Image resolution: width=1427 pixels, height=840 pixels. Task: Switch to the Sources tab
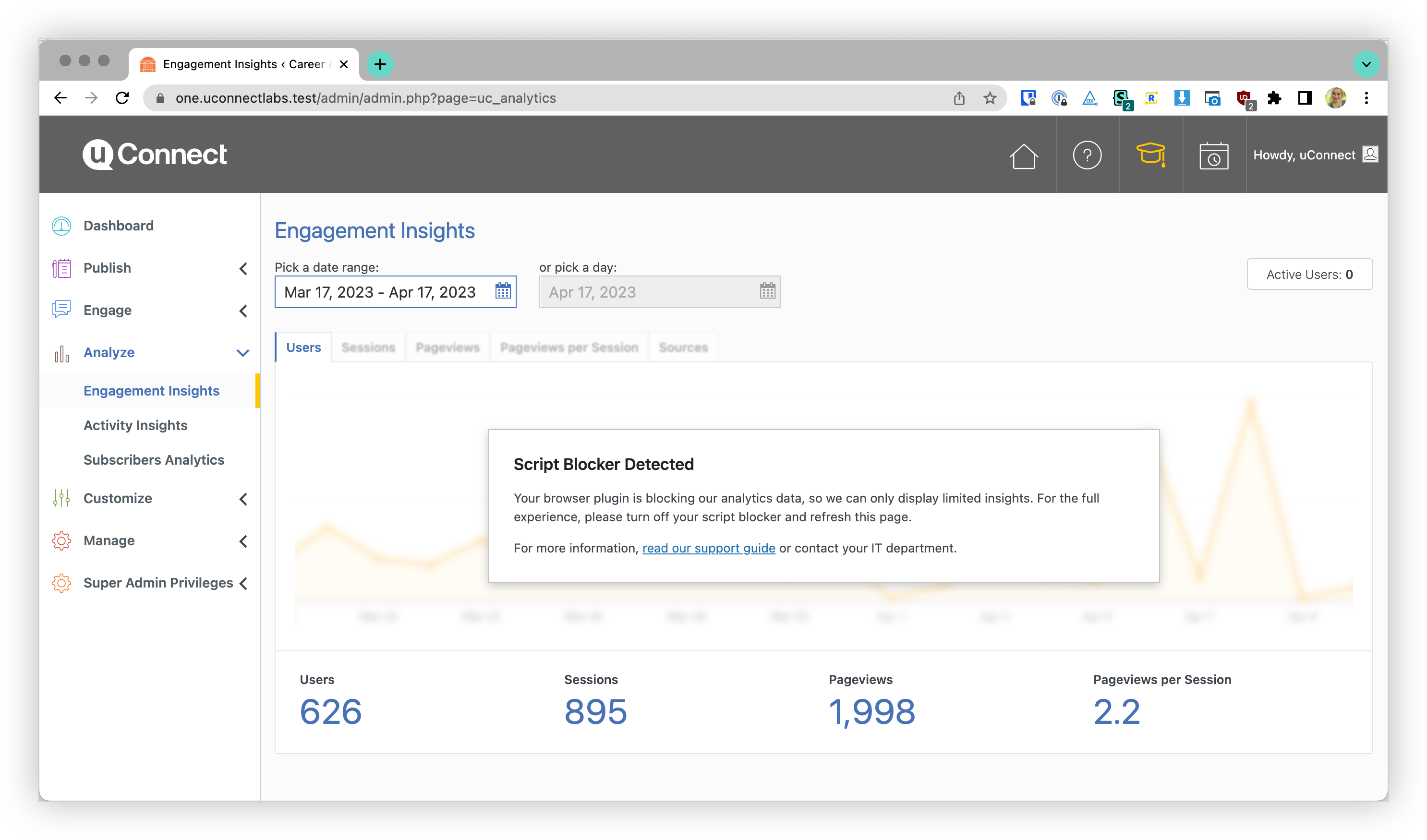[x=683, y=348]
